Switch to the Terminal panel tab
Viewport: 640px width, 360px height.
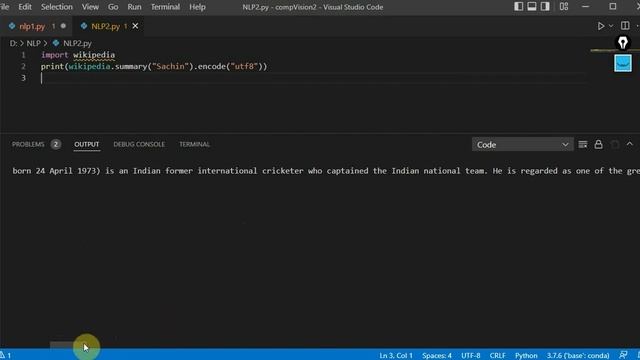tap(194, 144)
